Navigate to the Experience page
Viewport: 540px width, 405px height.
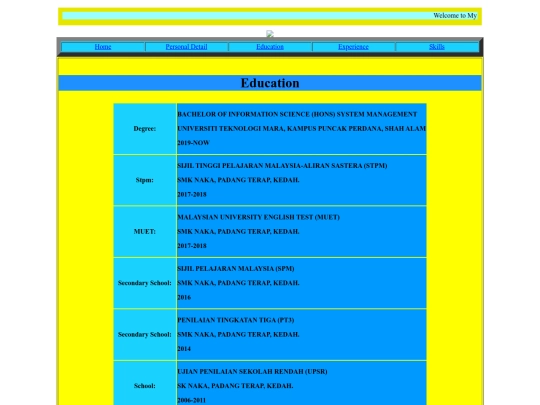tap(353, 46)
